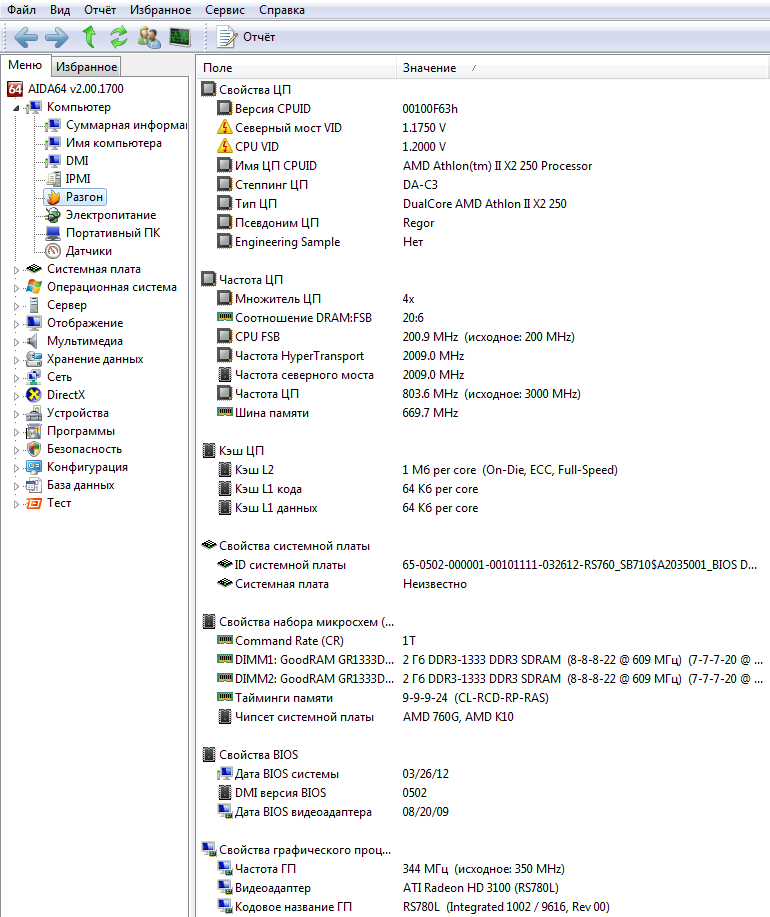Open the users icon in the toolbar

coord(149,37)
